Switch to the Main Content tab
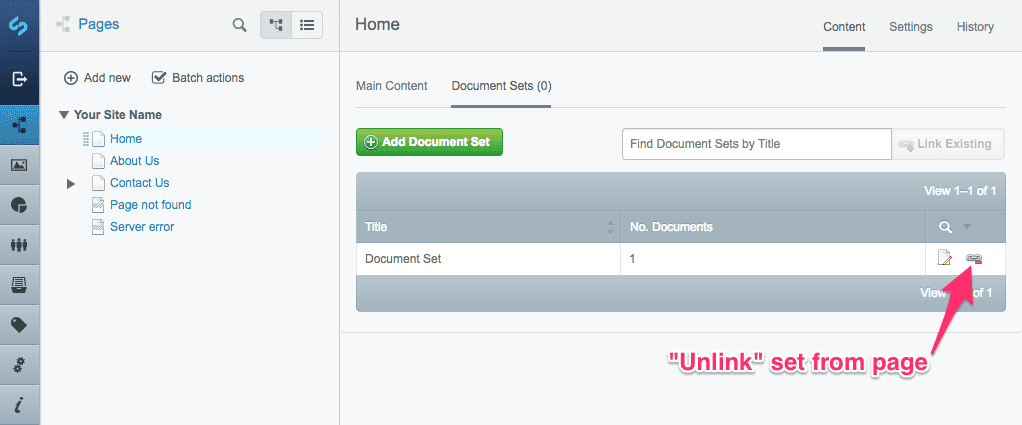Image resolution: width=1022 pixels, height=425 pixels. (x=392, y=86)
